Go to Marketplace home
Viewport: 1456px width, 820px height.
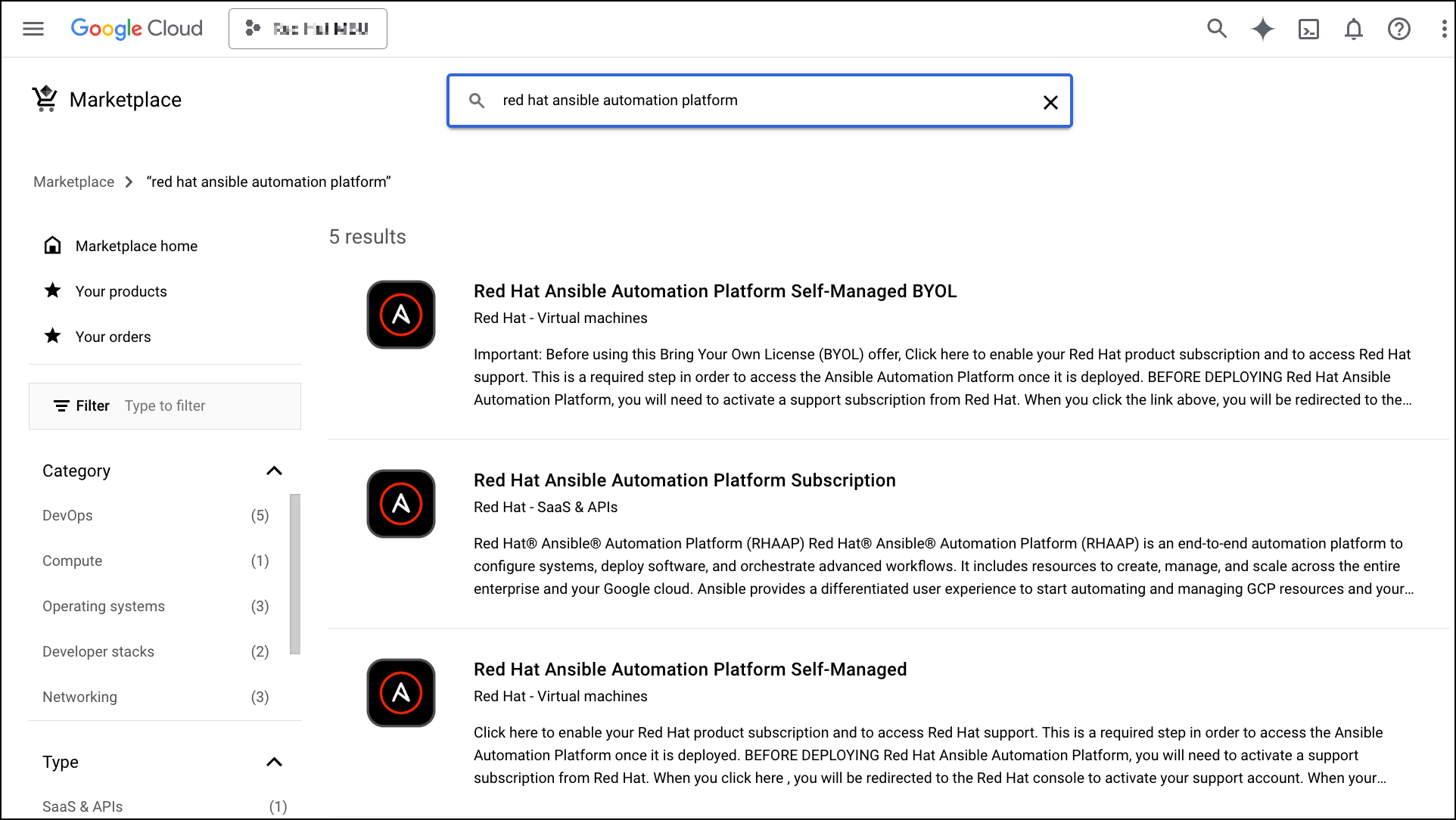[x=136, y=246]
